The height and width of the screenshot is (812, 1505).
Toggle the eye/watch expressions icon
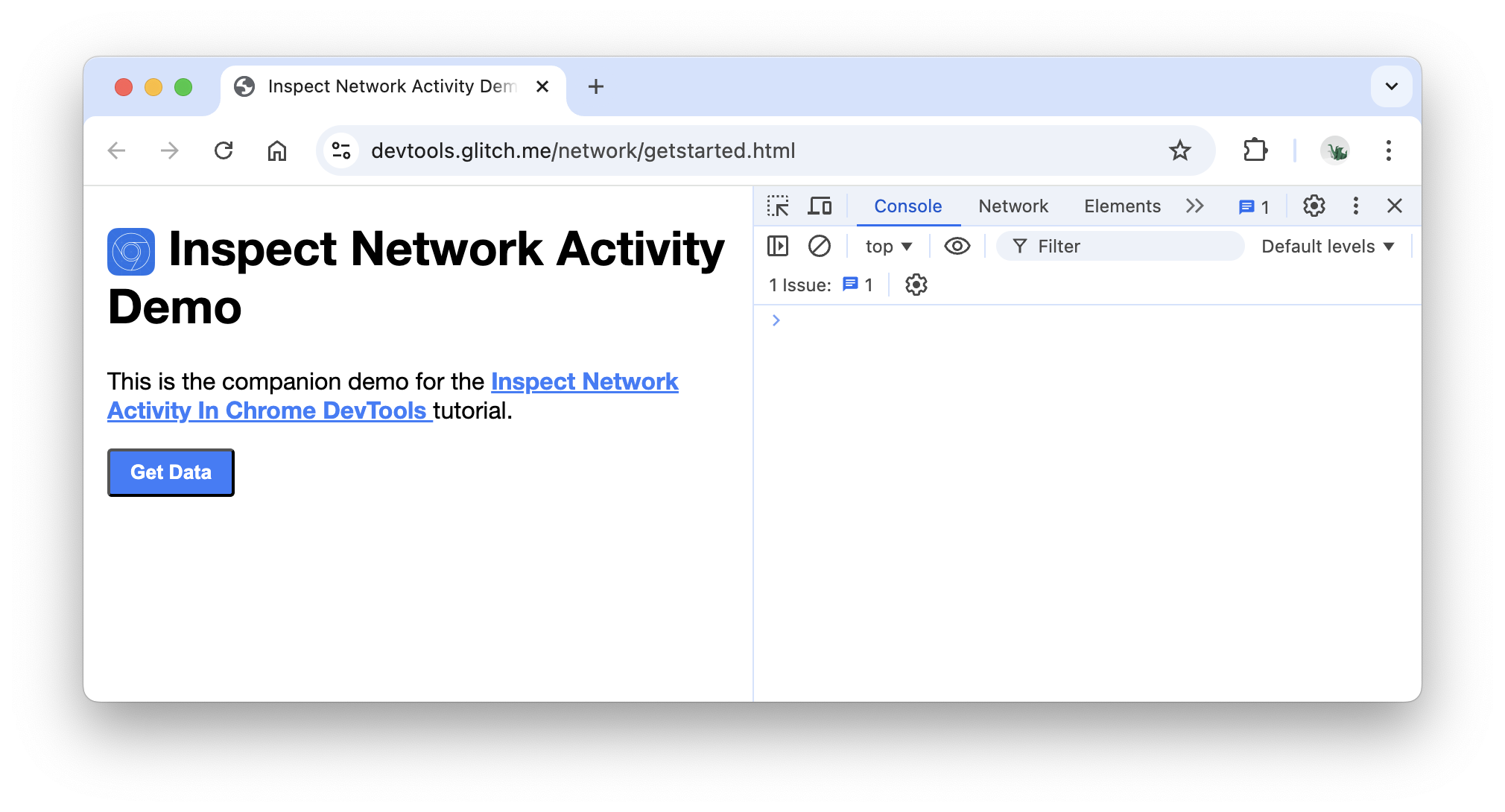(x=957, y=245)
